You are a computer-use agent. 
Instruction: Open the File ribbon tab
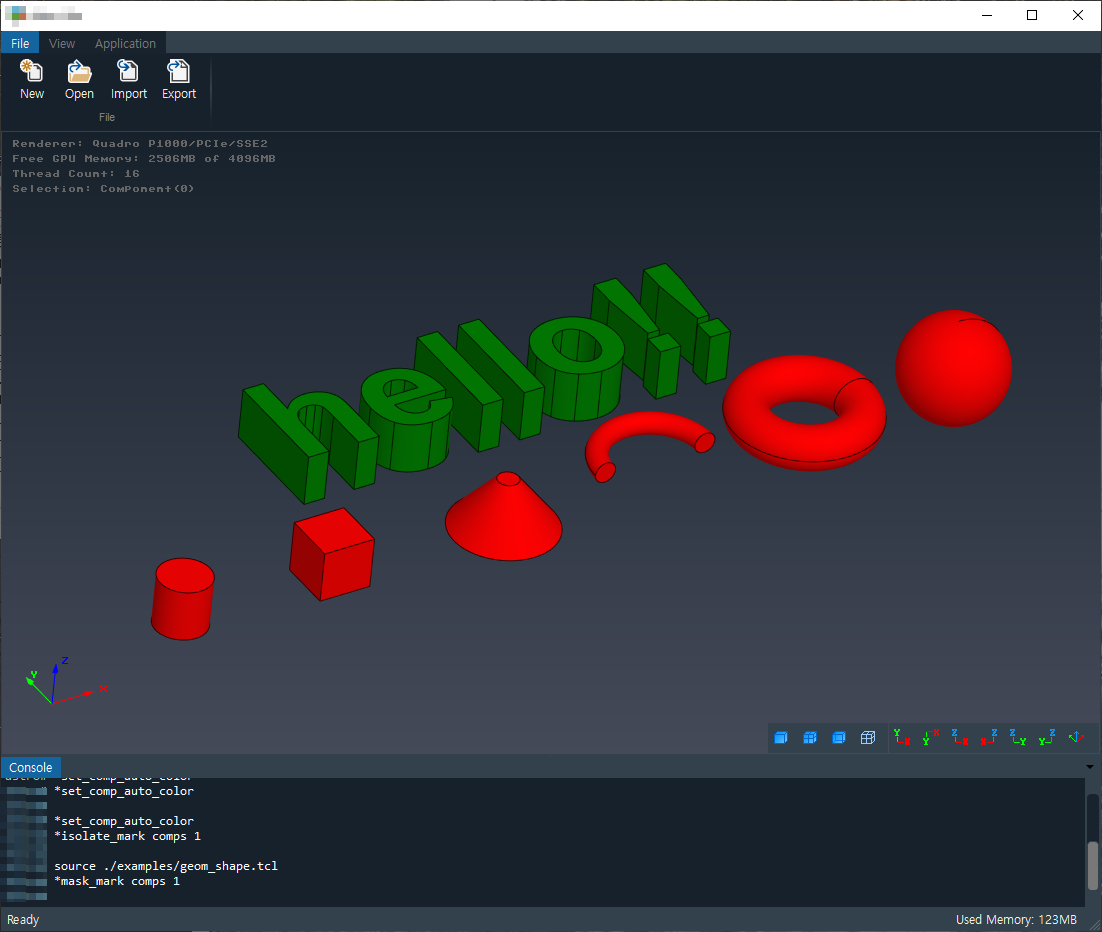[20, 43]
